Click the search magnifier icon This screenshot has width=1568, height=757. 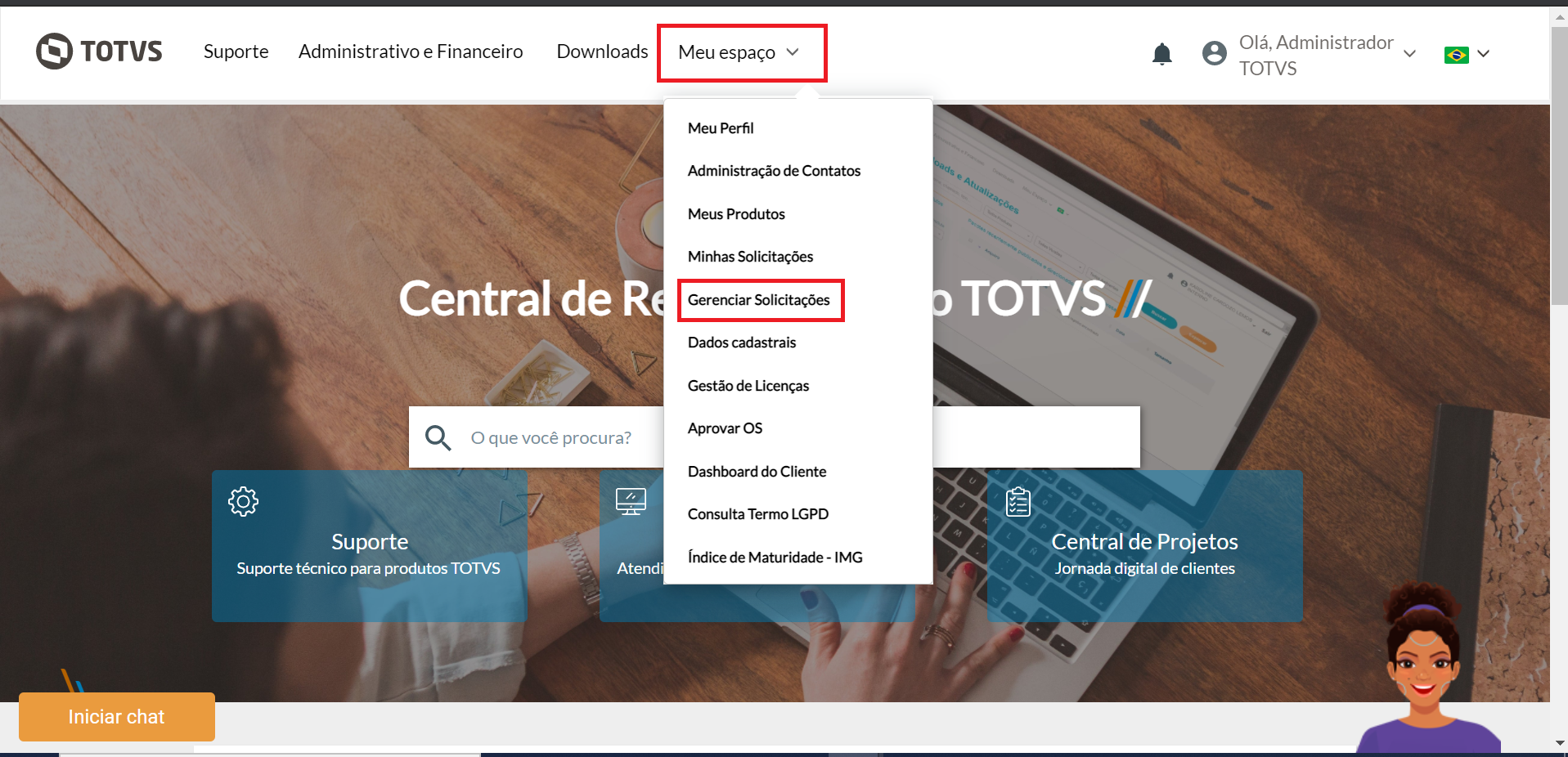pos(438,437)
